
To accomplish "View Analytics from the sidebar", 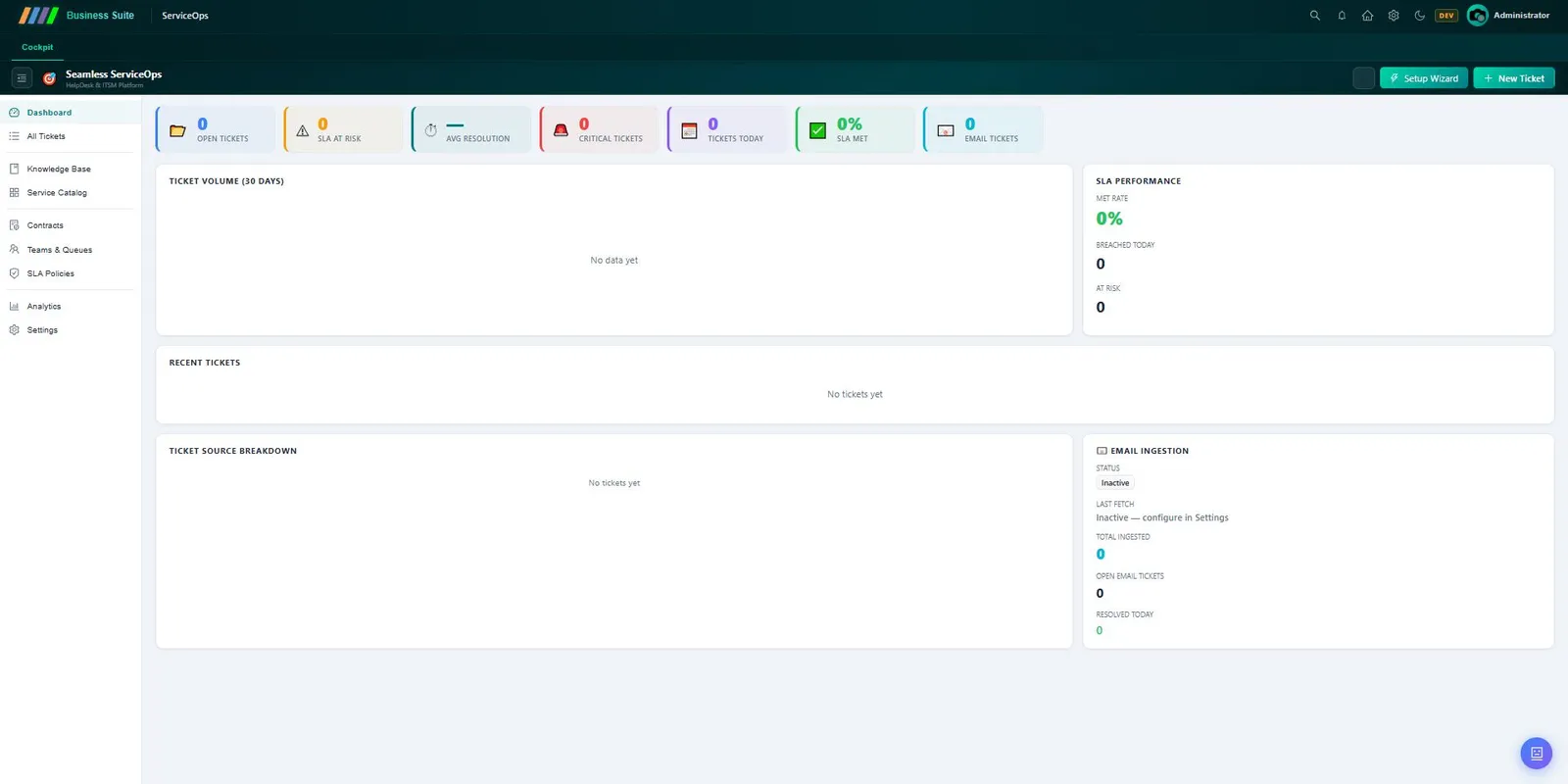I will pos(71,307).
